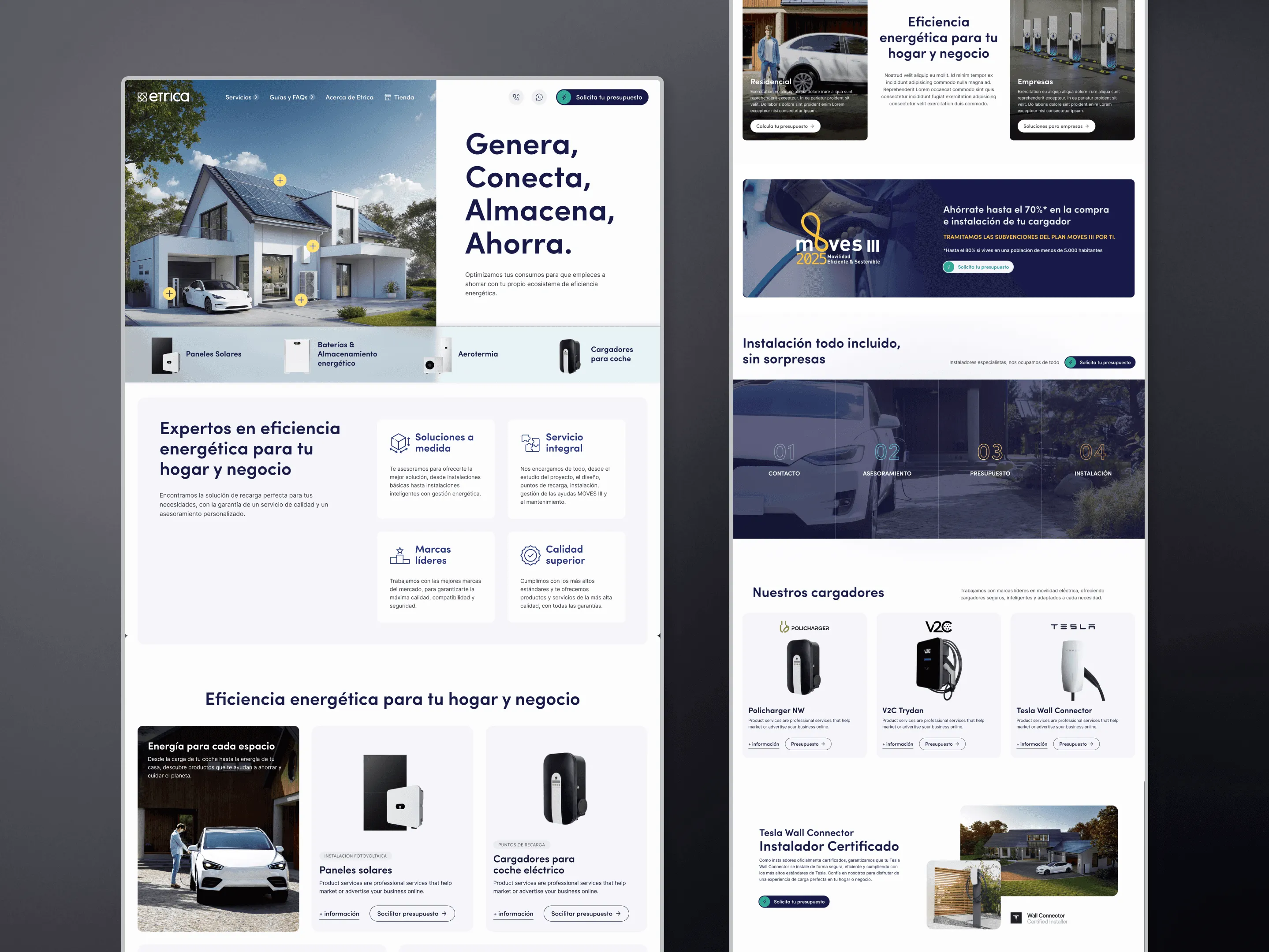Click the Tesla Wall Connector certified installer badge

(1039, 918)
